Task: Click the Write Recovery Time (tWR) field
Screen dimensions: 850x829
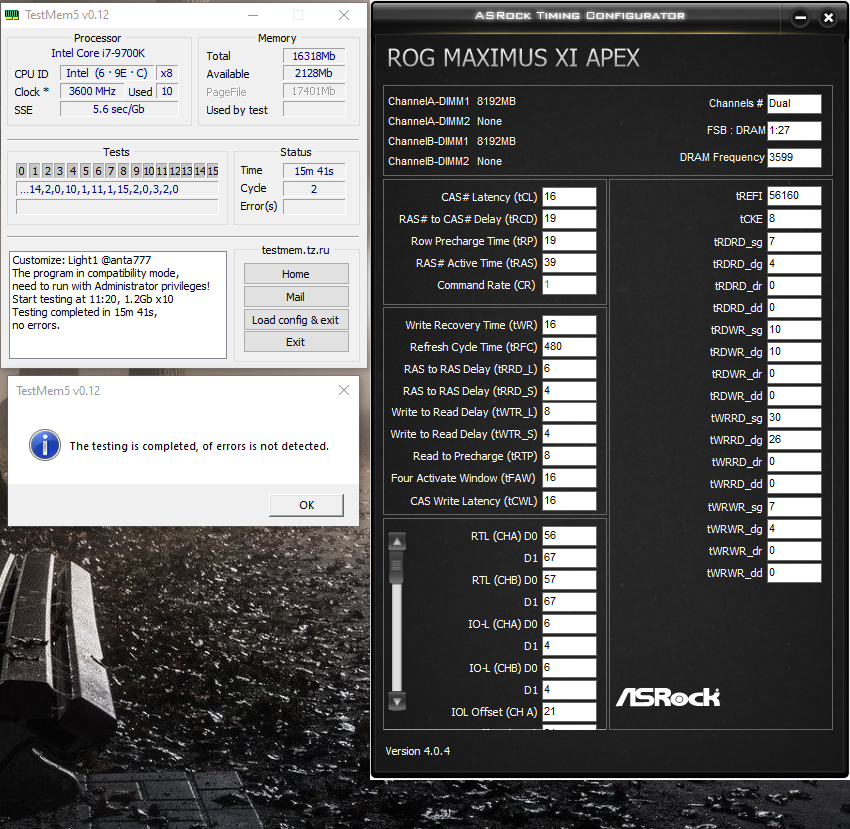Action: click(569, 324)
